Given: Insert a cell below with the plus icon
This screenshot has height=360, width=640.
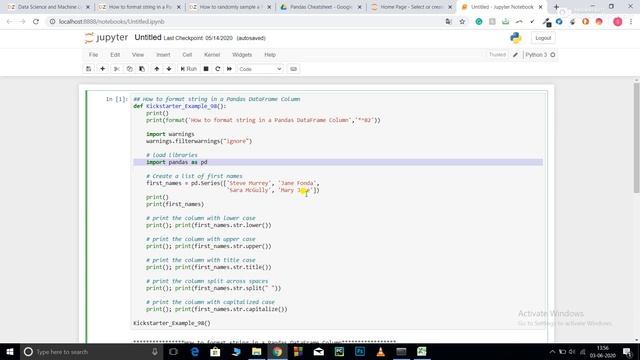Looking at the screenshot, I should 102,69.
